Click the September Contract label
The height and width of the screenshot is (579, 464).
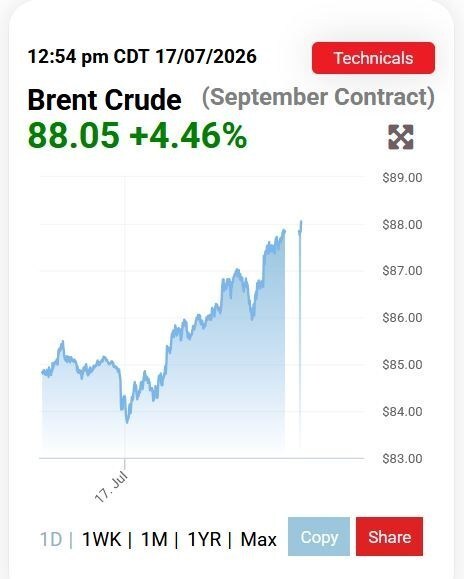[x=318, y=97]
